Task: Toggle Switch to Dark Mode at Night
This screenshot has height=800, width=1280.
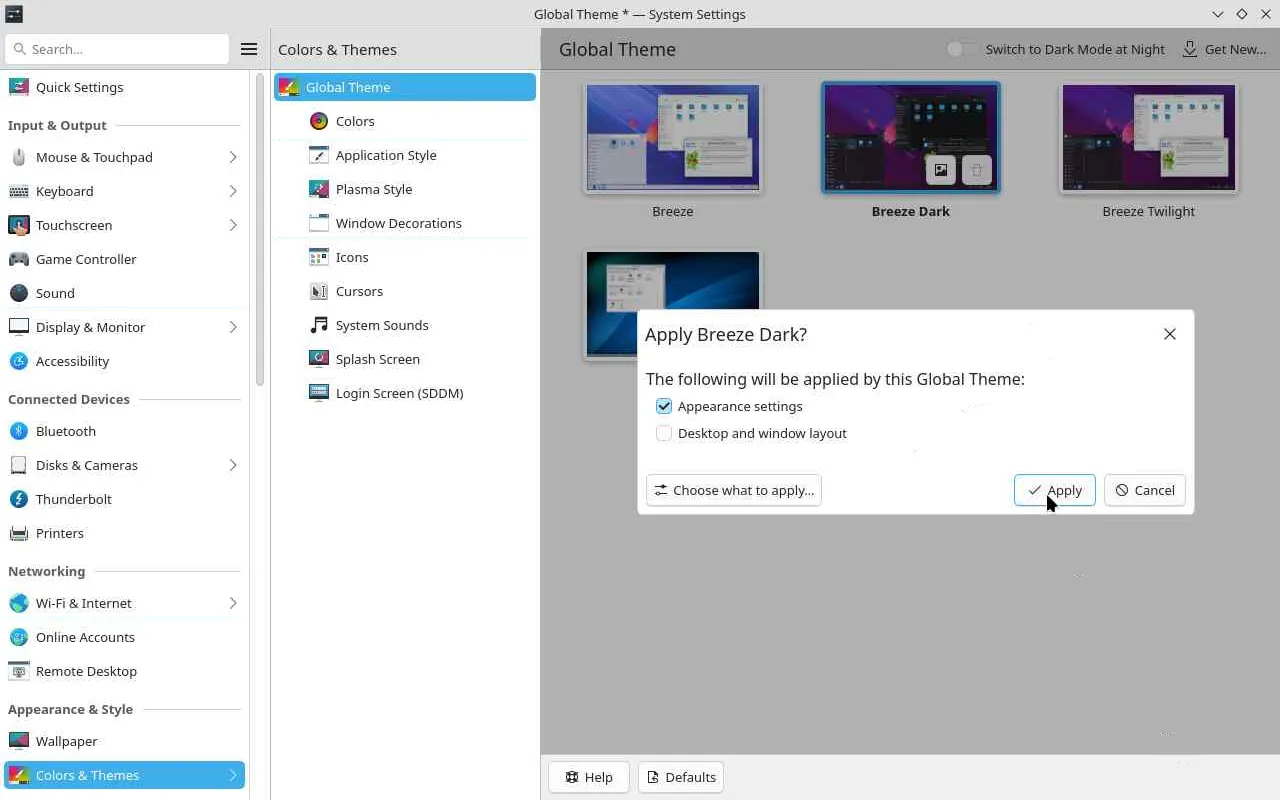Action: (x=961, y=49)
